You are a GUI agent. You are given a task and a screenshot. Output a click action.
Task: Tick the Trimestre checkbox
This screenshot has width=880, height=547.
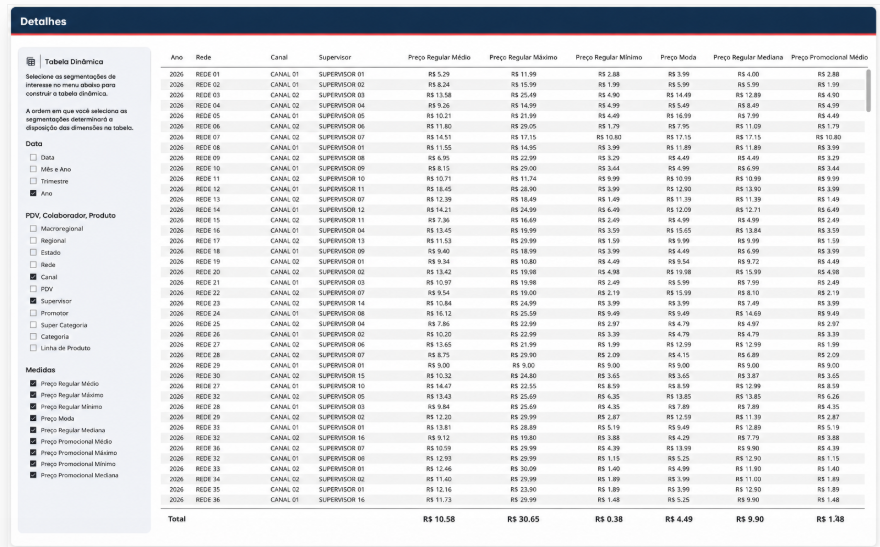click(33, 181)
